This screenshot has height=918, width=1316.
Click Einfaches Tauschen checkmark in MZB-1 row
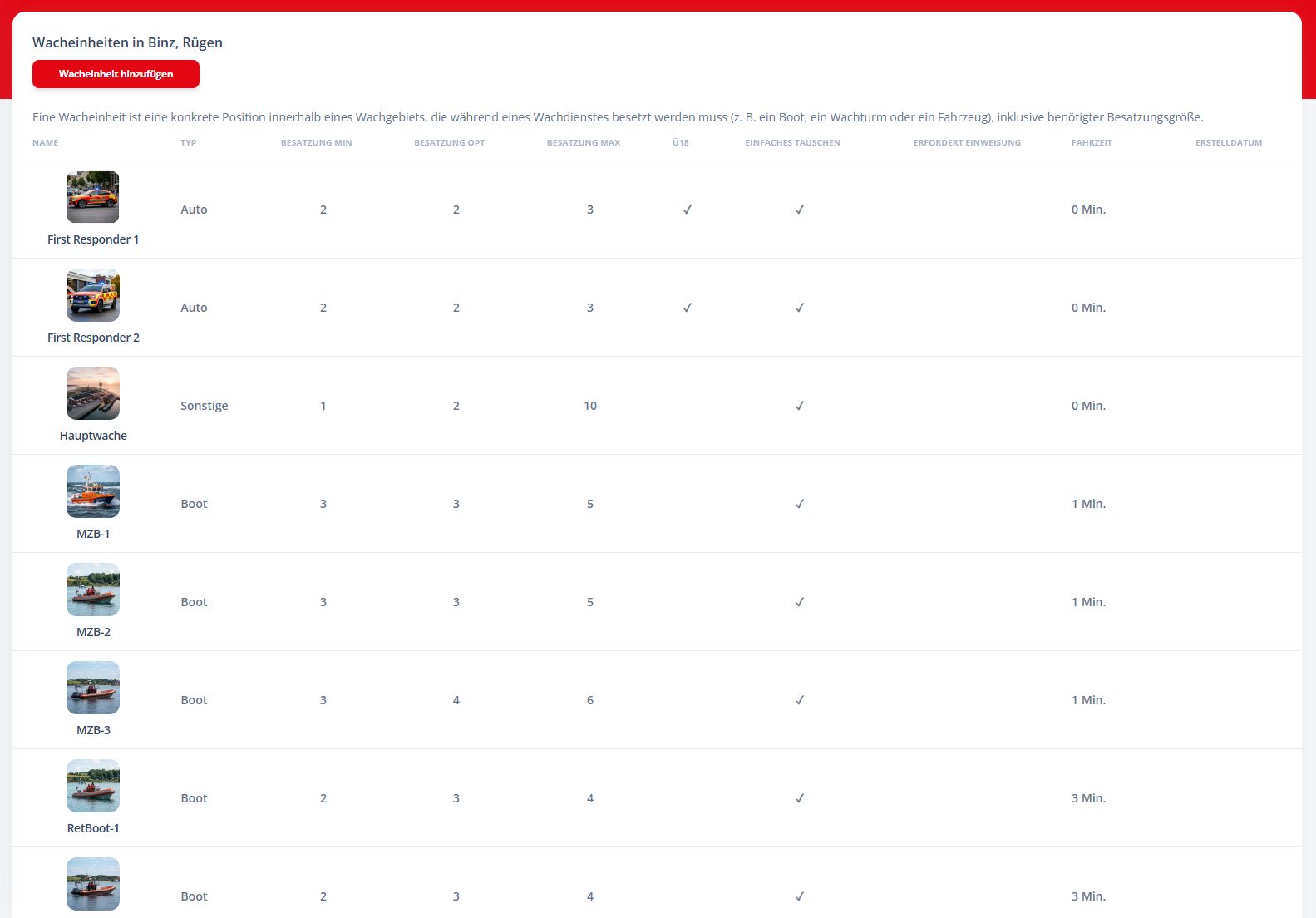pos(800,504)
